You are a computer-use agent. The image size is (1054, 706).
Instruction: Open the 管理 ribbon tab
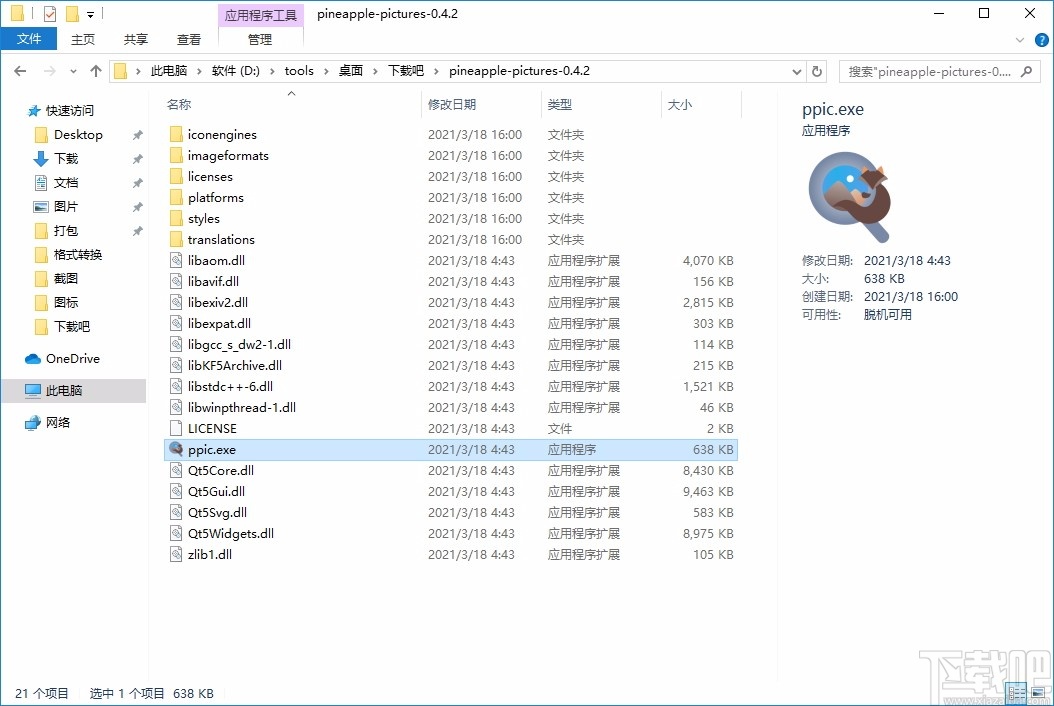260,40
